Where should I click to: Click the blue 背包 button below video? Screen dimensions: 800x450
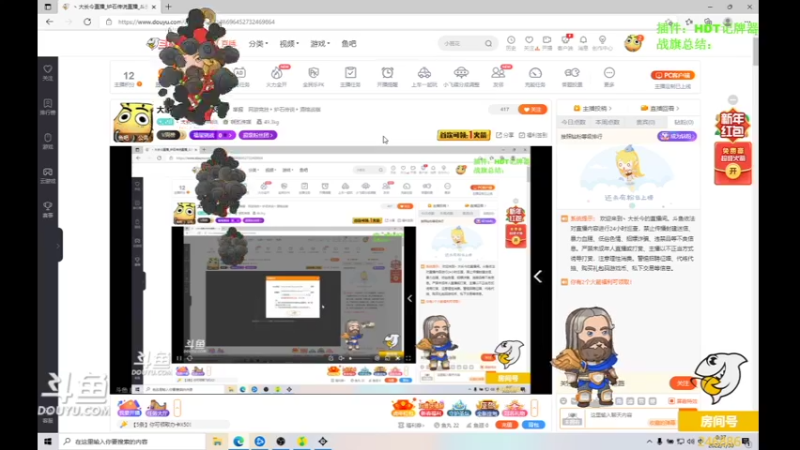(x=533, y=424)
